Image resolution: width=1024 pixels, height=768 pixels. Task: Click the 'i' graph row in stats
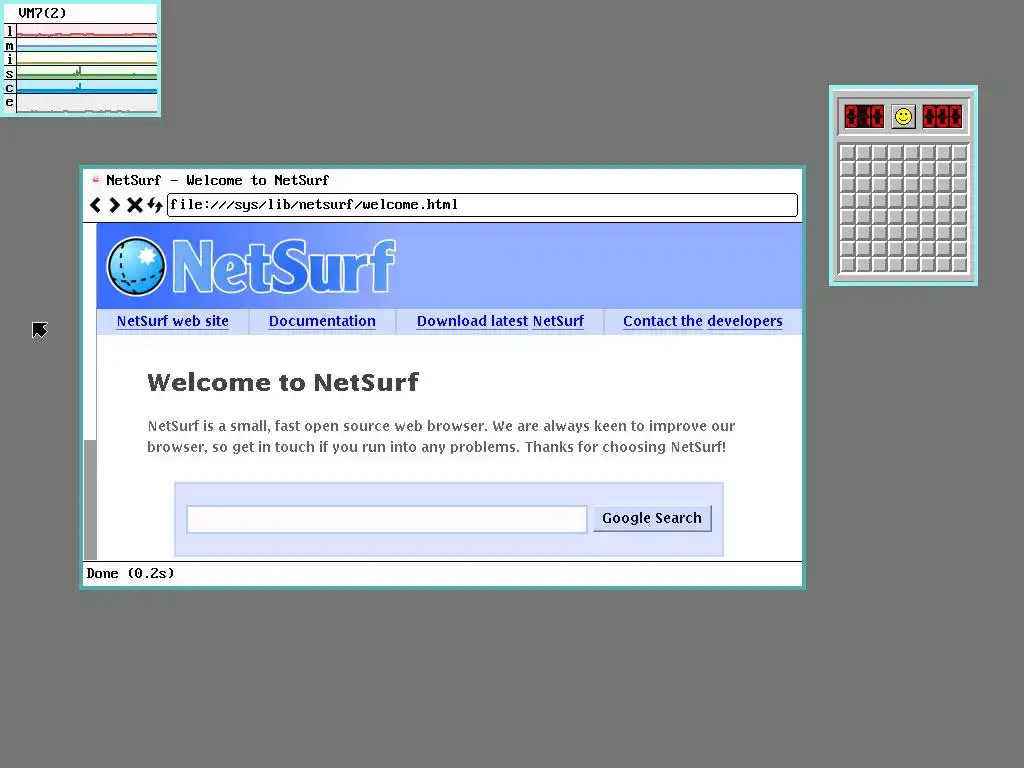tap(80, 59)
